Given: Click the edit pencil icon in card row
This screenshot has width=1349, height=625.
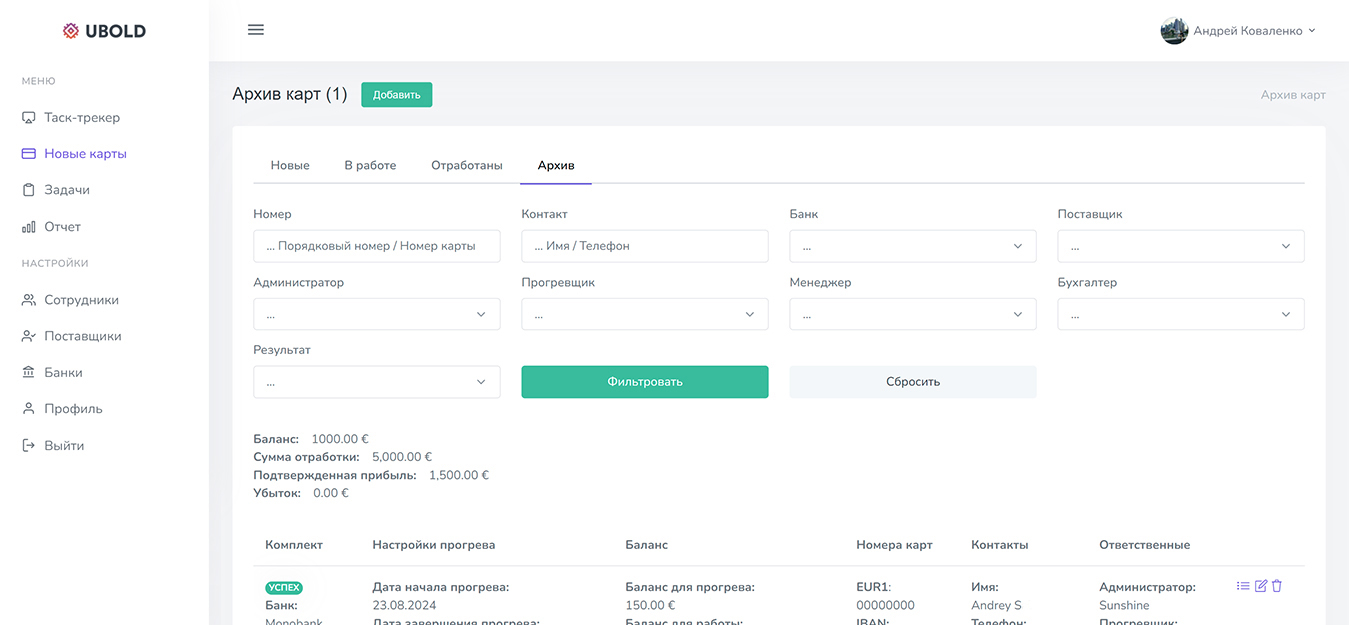Looking at the screenshot, I should [x=1260, y=586].
